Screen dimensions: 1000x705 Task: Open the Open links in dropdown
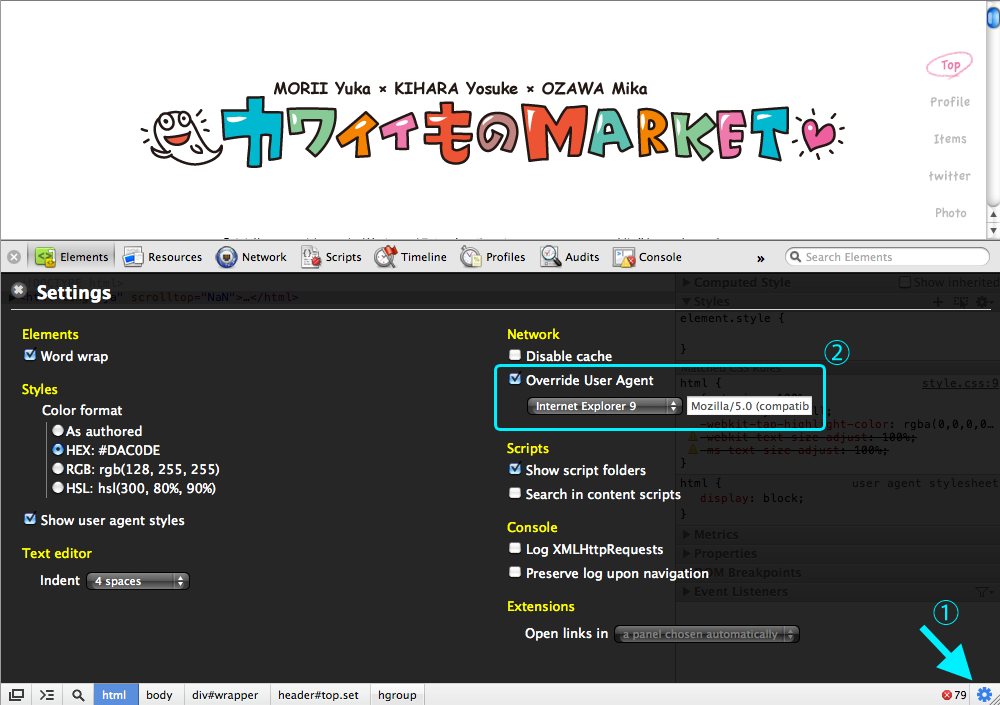click(x=706, y=634)
